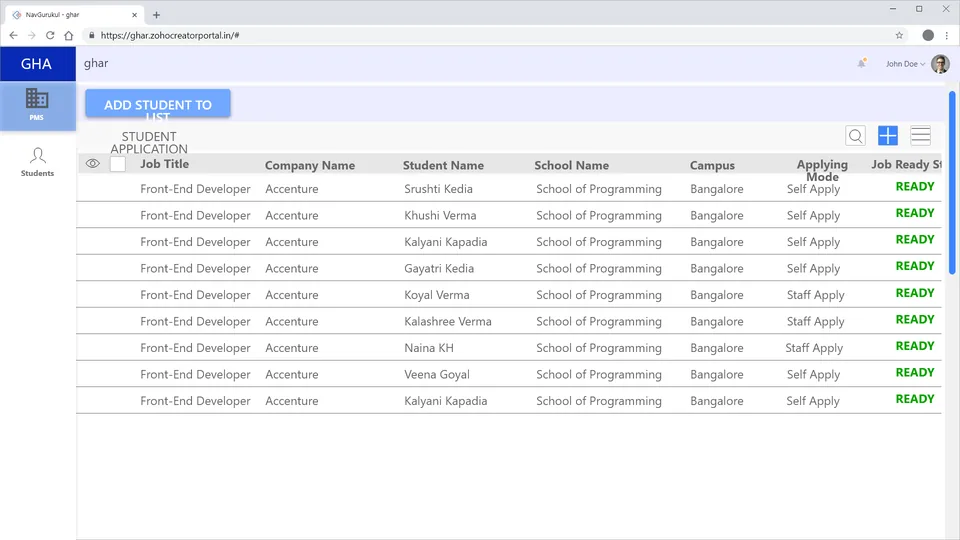Click the site lock icon in address bar
This screenshot has width=960, height=540.
coord(92,36)
